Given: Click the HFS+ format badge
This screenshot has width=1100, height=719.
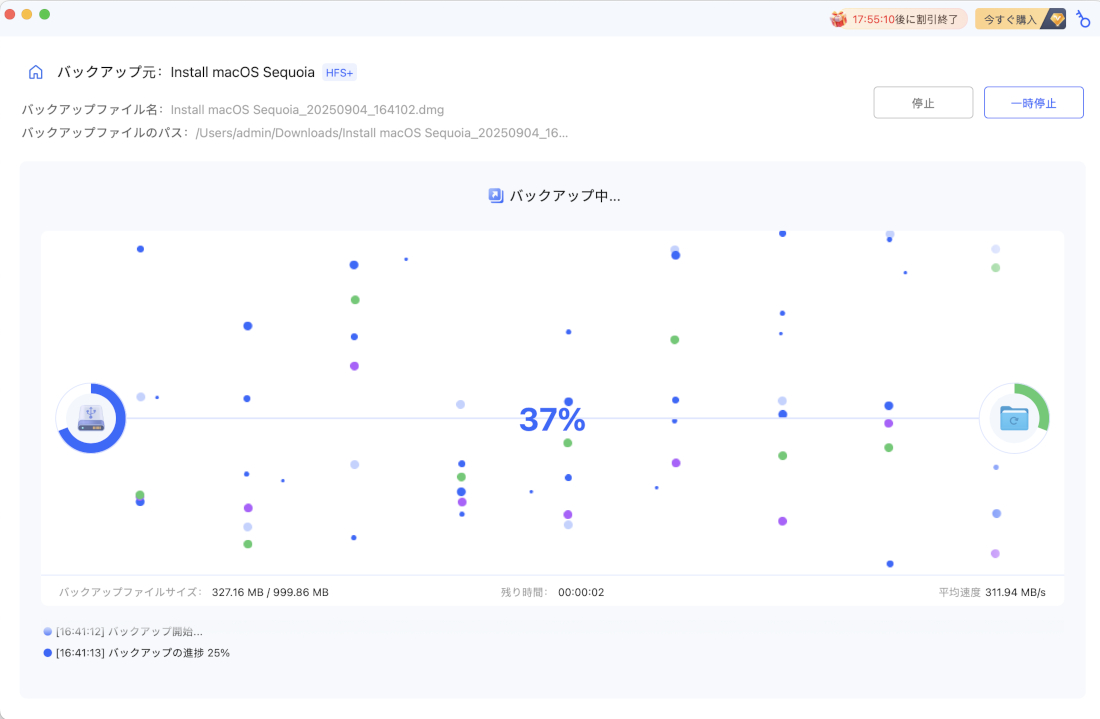Looking at the screenshot, I should click(339, 72).
